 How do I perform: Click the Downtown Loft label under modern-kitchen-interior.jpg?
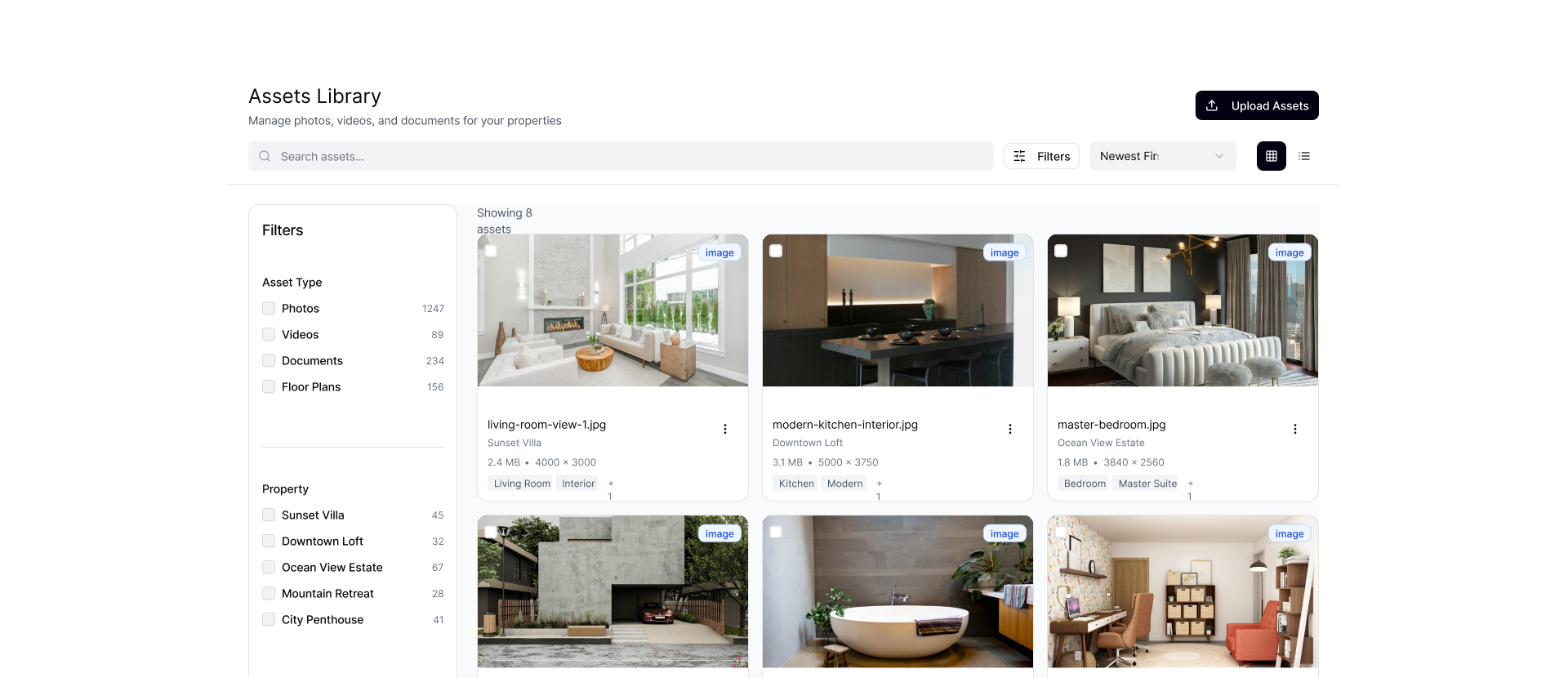(808, 443)
